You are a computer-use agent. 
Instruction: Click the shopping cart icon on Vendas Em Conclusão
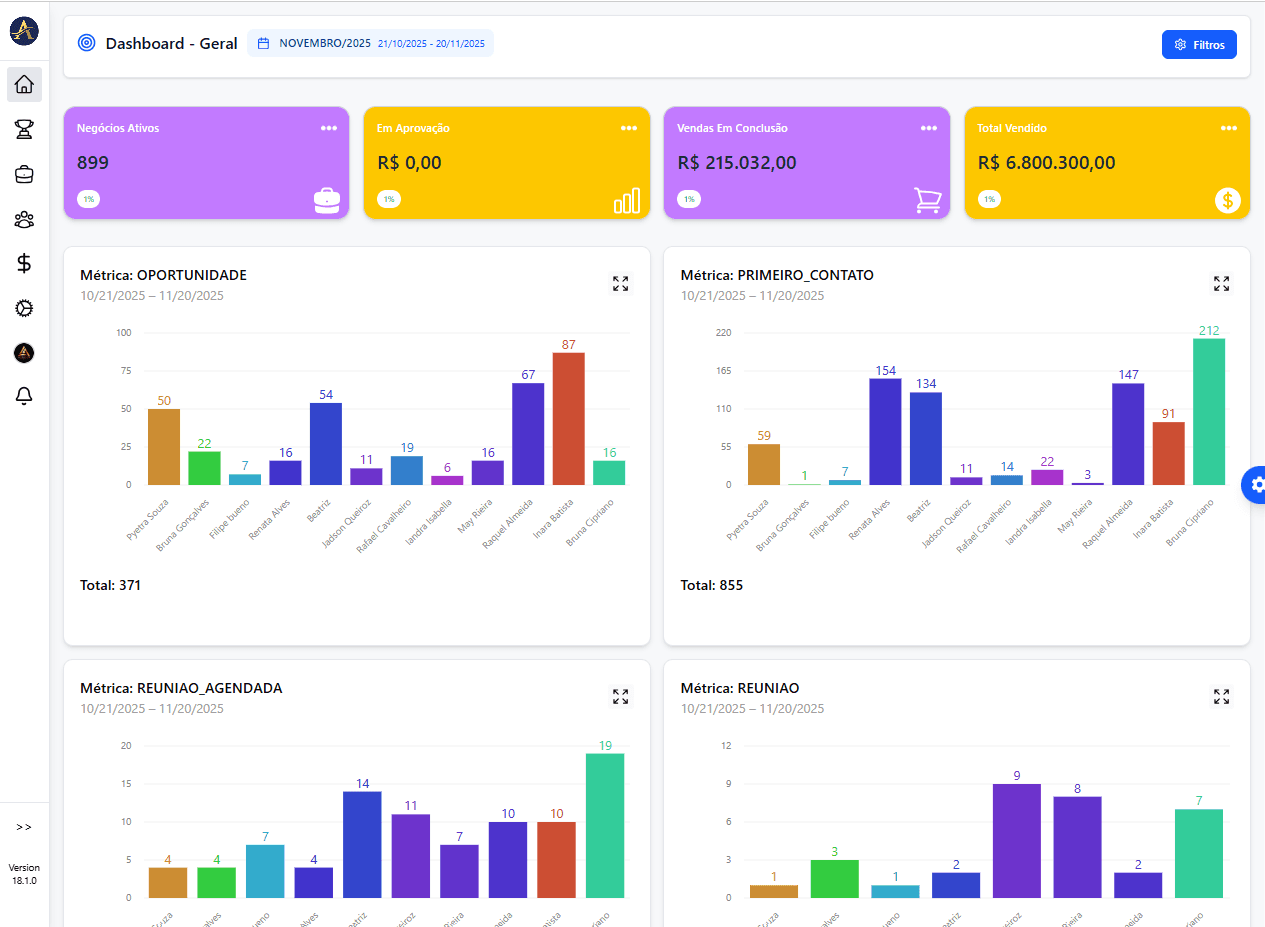pos(928,199)
